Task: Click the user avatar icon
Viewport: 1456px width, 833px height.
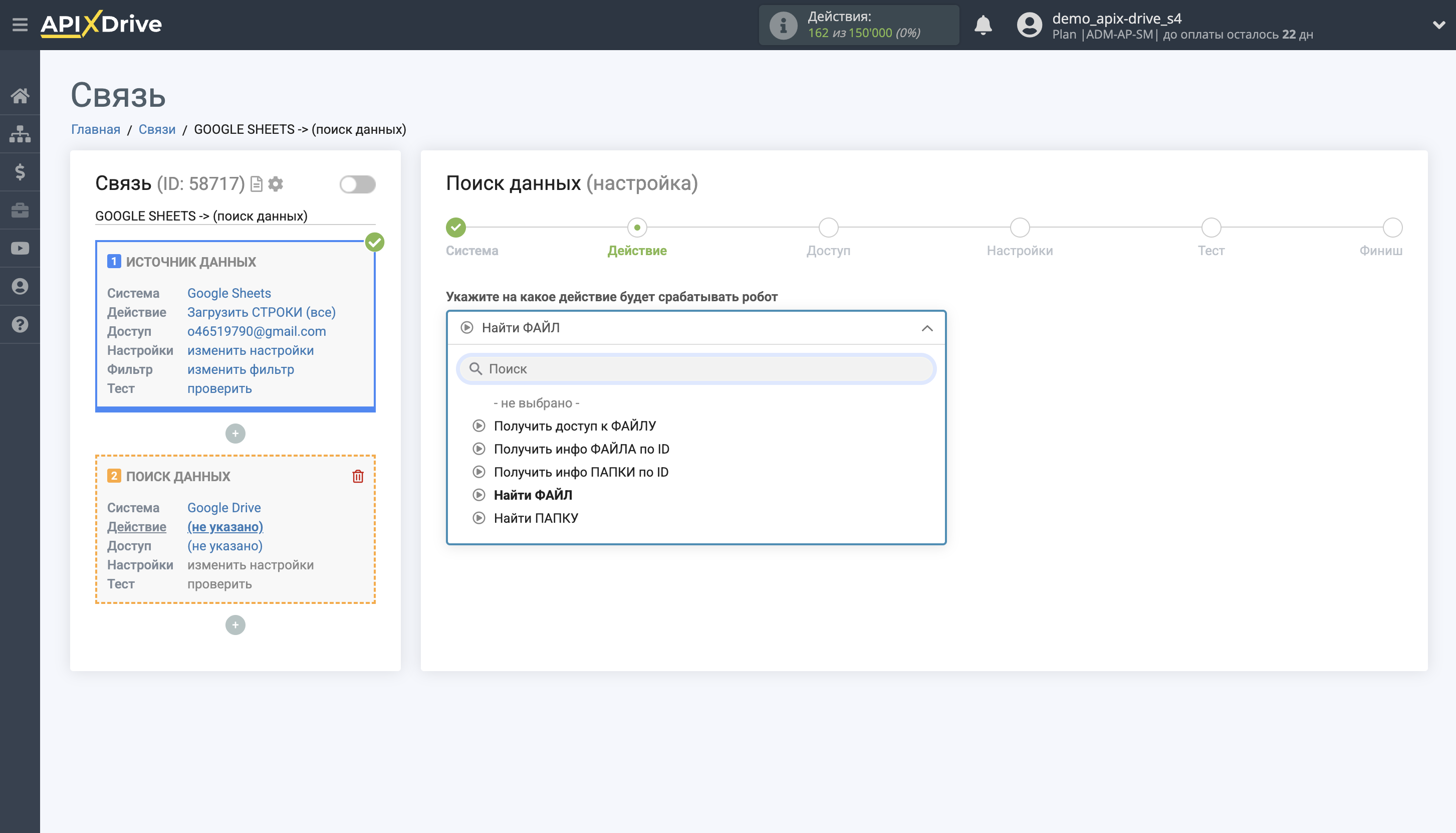Action: point(1030,25)
